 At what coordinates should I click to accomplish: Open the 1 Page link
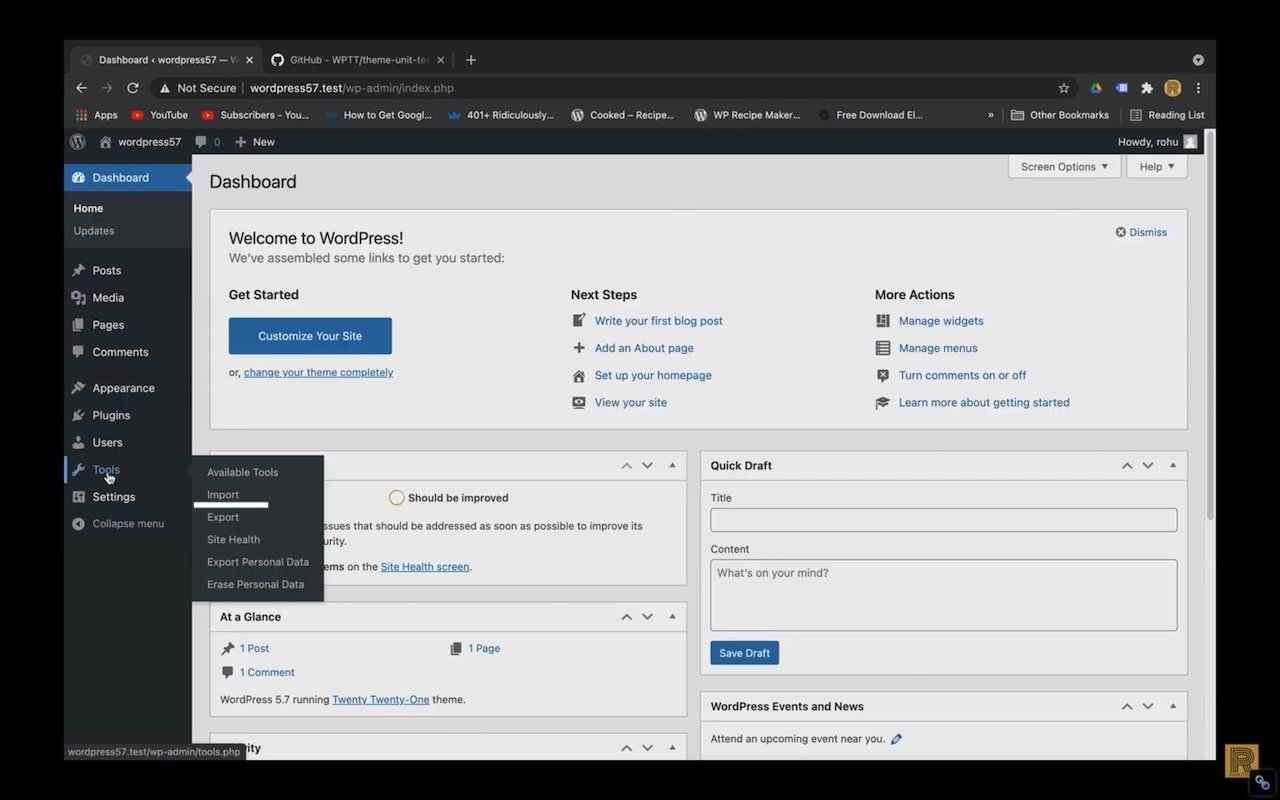point(484,649)
